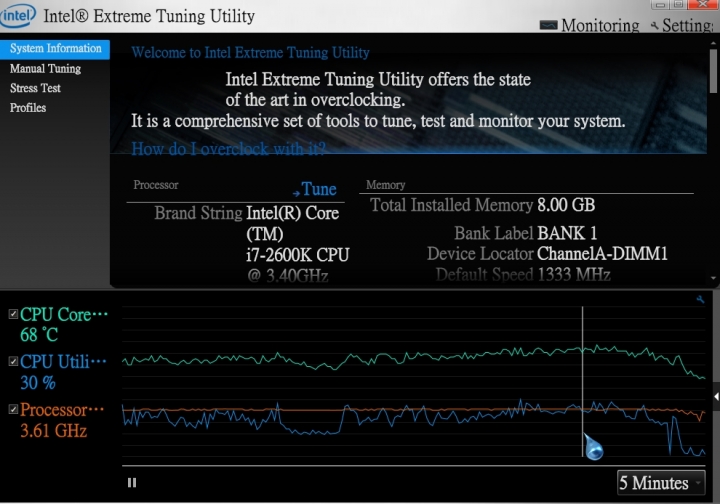Viewport: 720px width, 504px height.
Task: Click the ChannelA-DIMM1 device locator value
Action: click(x=602, y=253)
